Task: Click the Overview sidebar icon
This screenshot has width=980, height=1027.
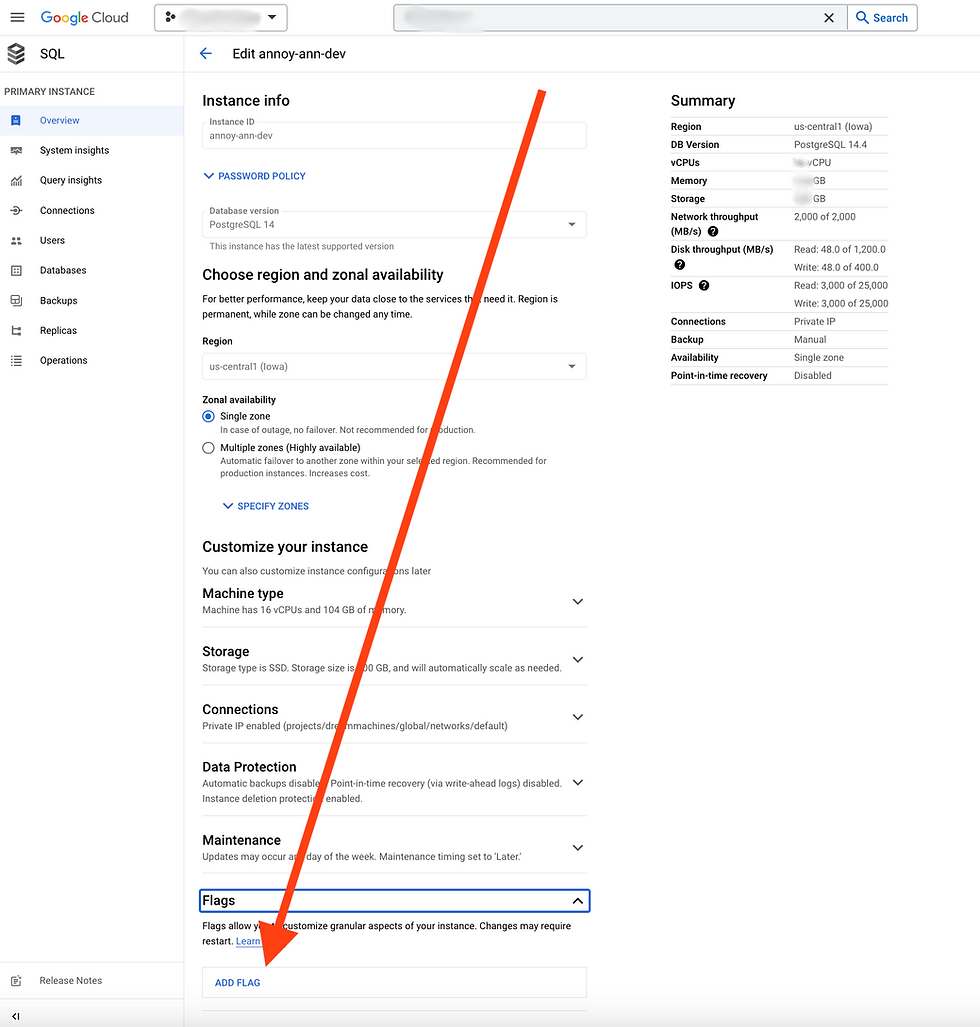Action: tap(16, 121)
